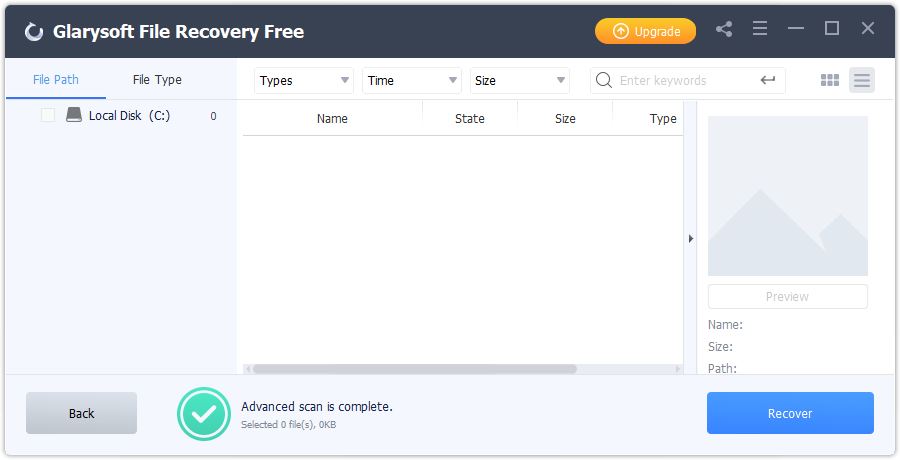
Task: Sort by the Name column header
Action: (x=332, y=118)
